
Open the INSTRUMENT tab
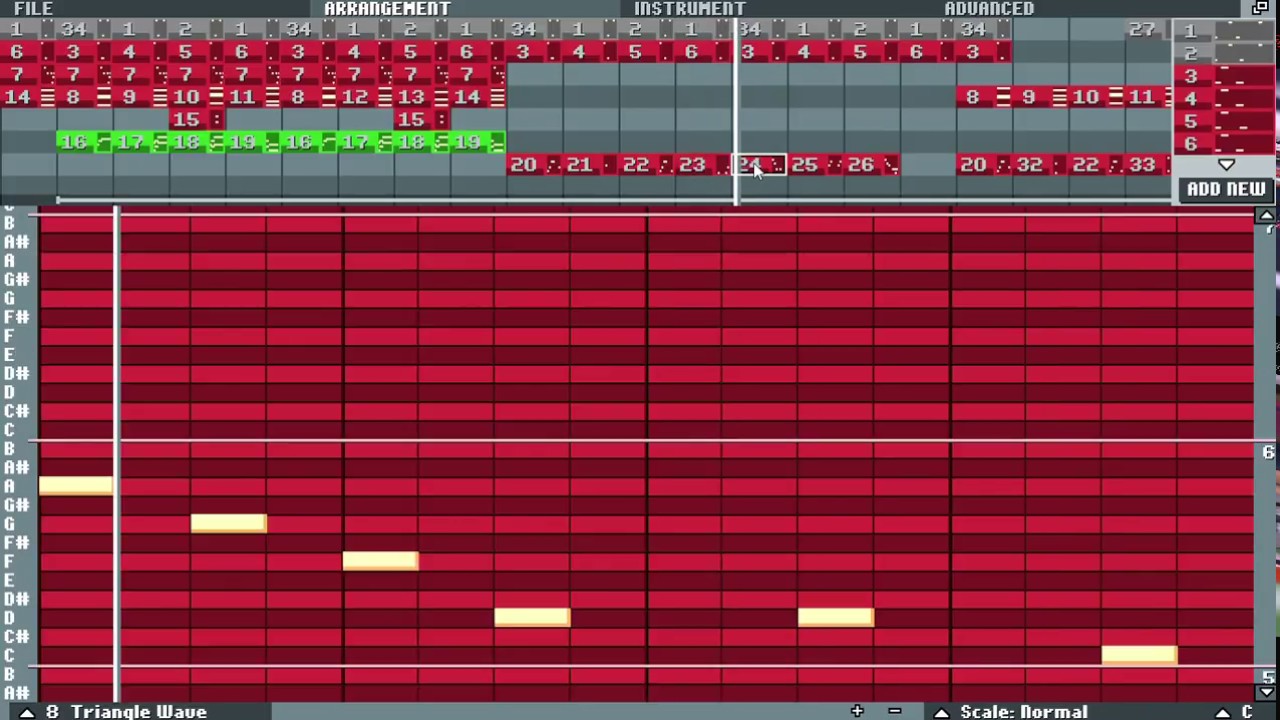pos(689,8)
